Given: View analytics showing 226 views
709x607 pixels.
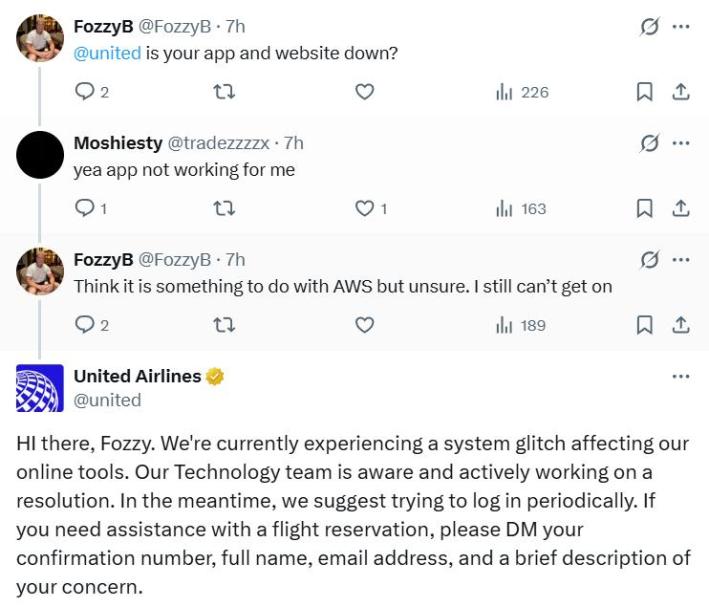Looking at the screenshot, I should 523,92.
